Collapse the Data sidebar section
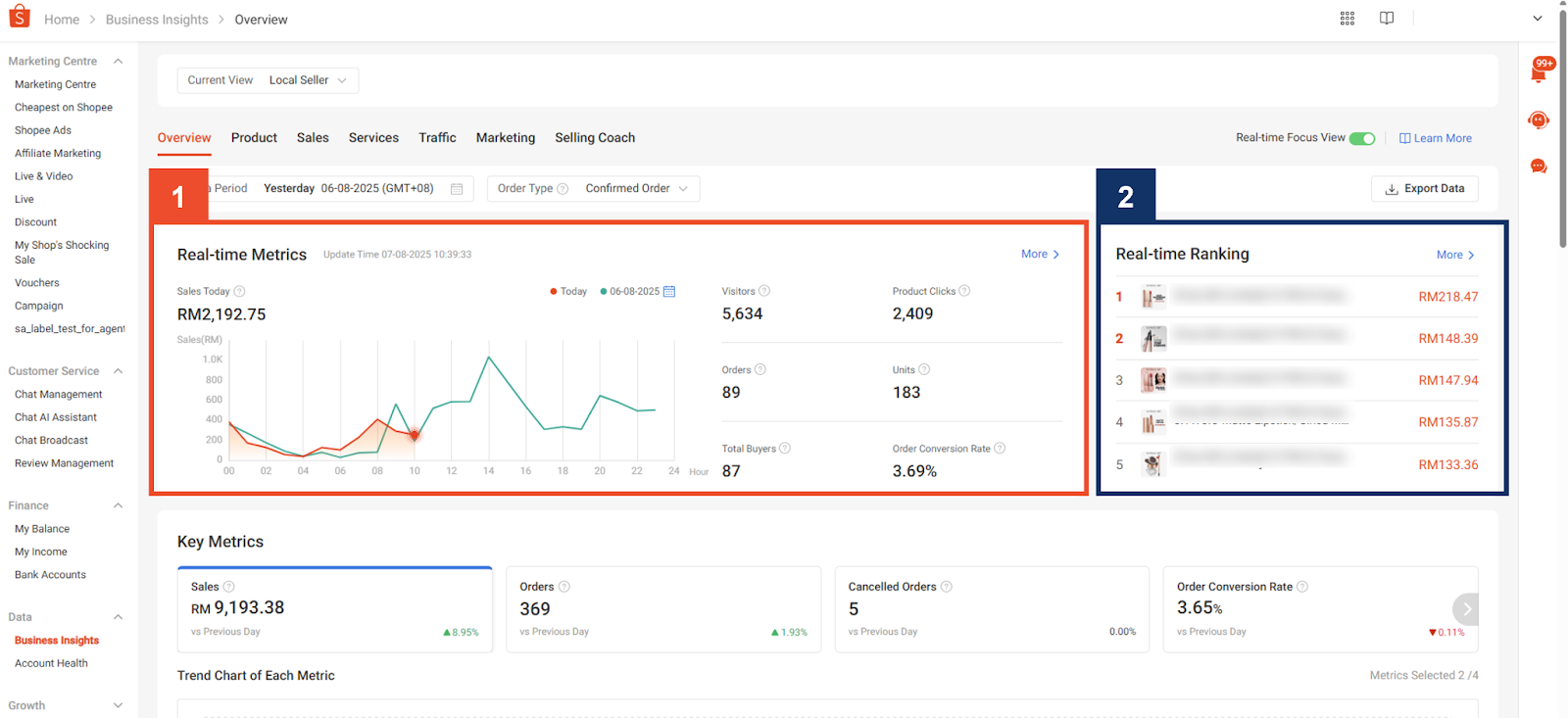 point(118,617)
